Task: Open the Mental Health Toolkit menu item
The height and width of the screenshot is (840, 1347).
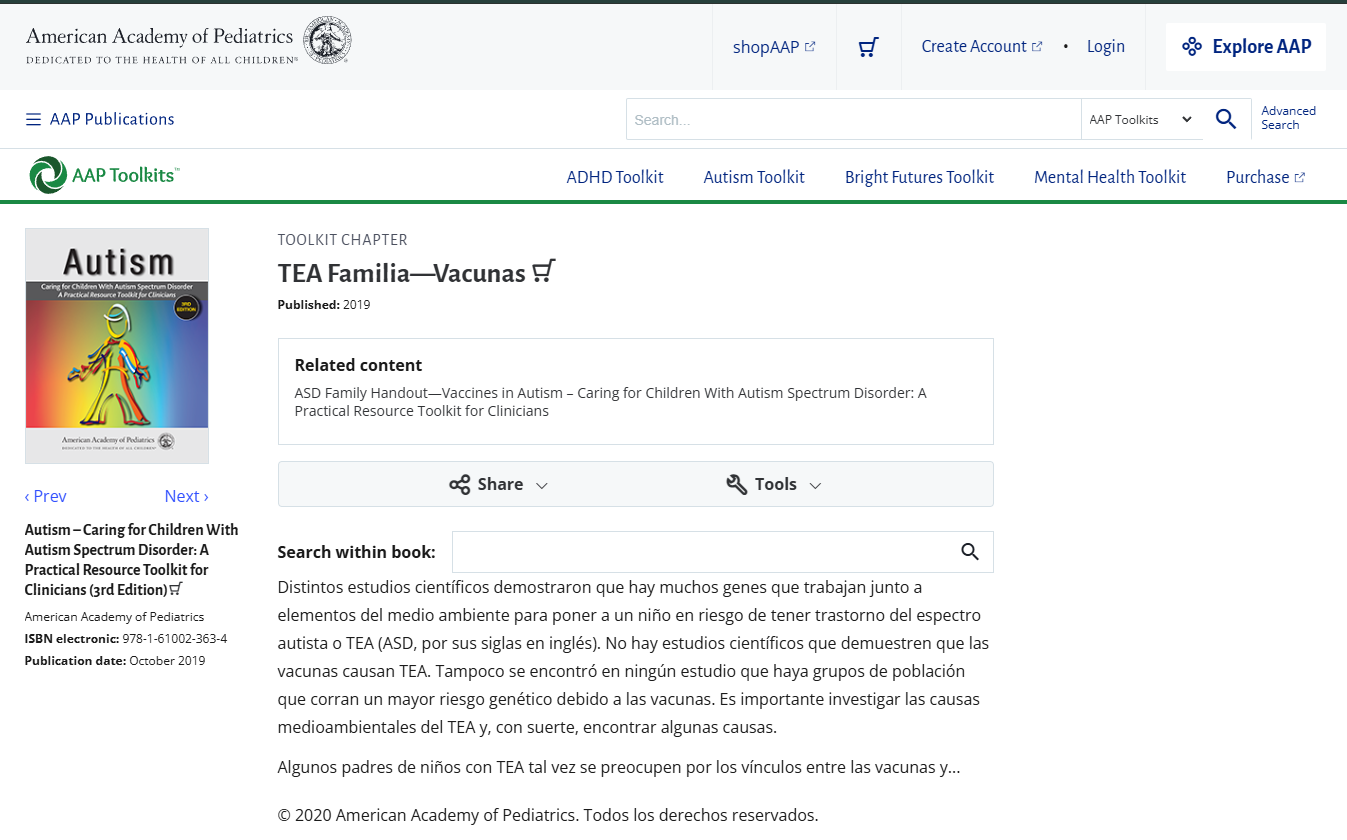Action: click(1110, 177)
